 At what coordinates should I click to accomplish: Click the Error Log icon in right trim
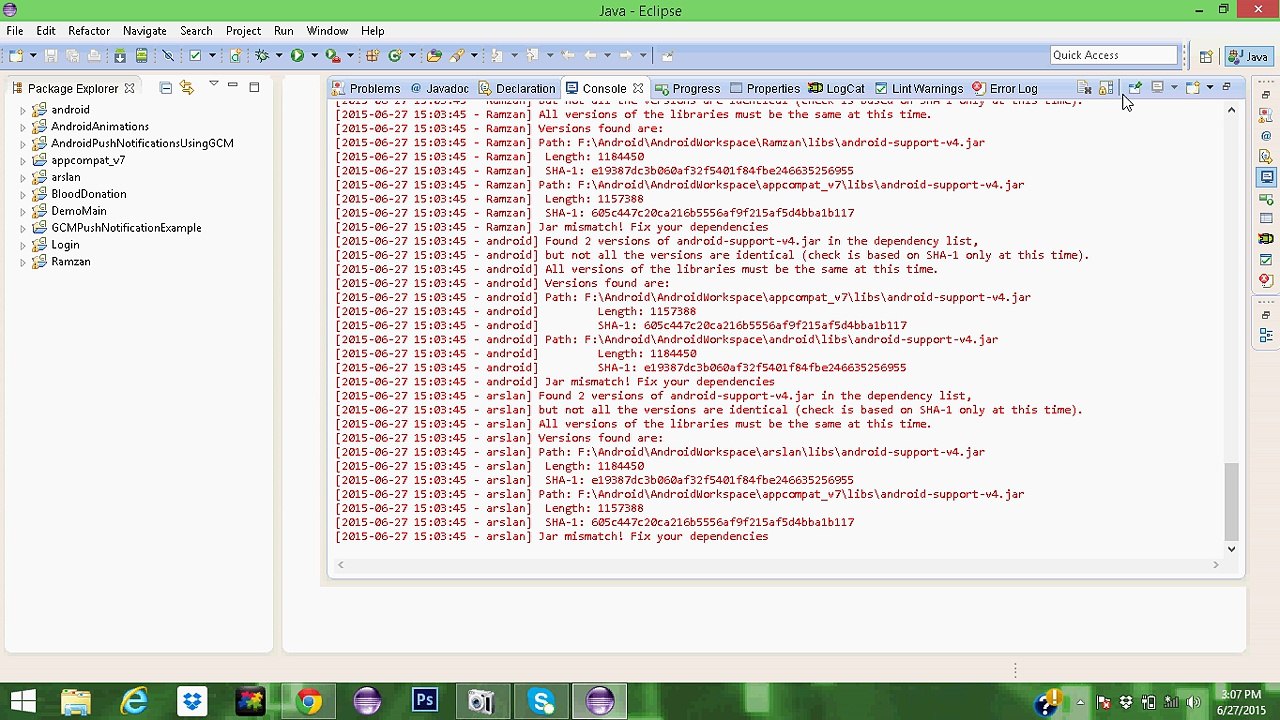[x=1266, y=280]
